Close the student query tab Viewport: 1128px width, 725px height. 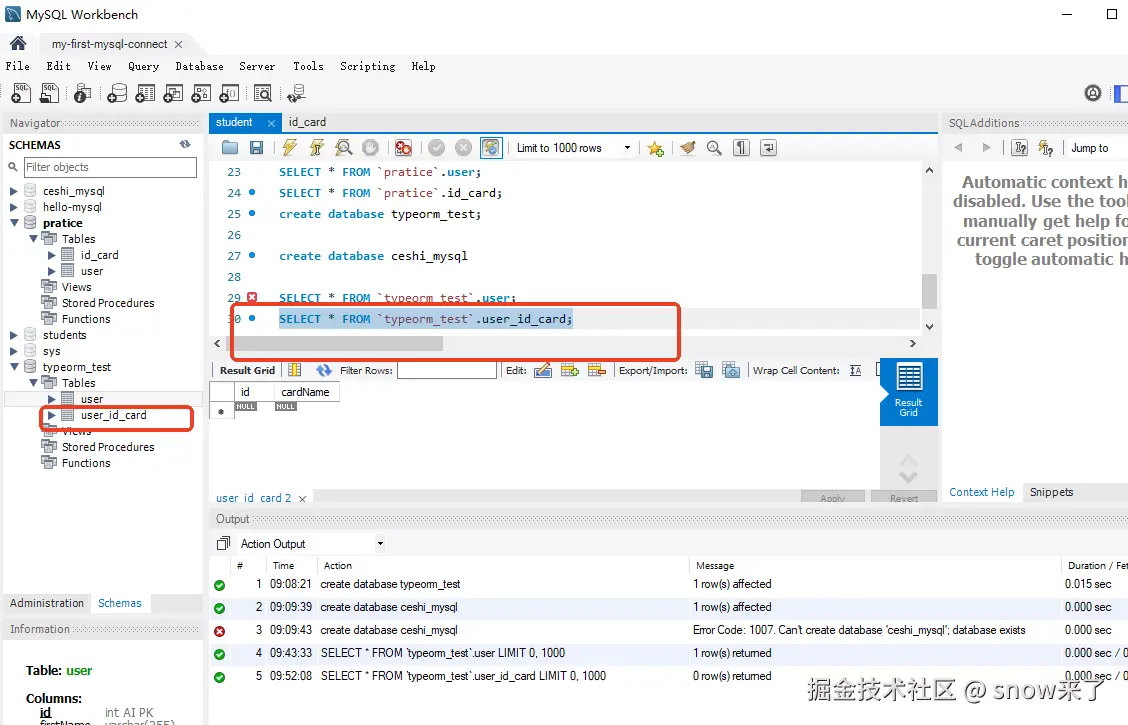pos(271,123)
